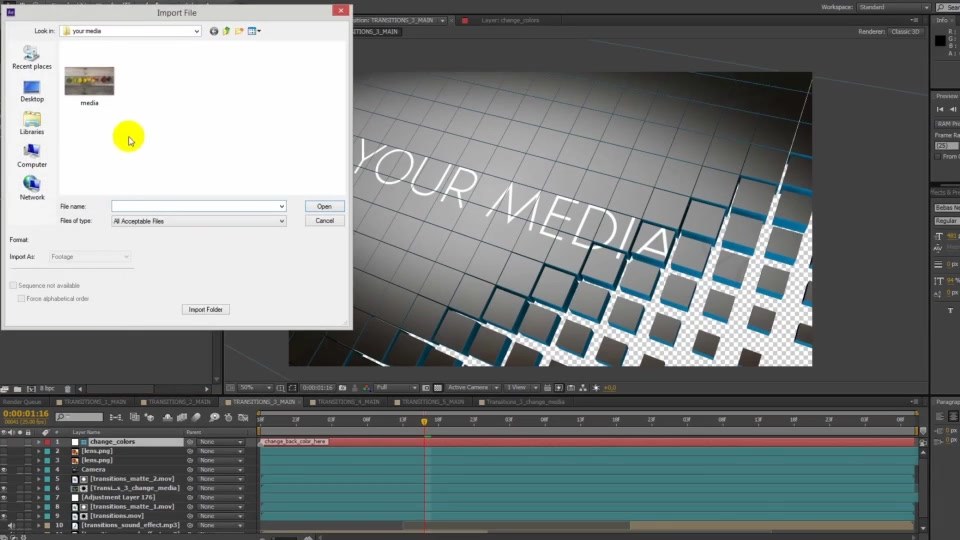Switch to TRANSITIONS_4_MAIN timeline tab

pos(348,402)
